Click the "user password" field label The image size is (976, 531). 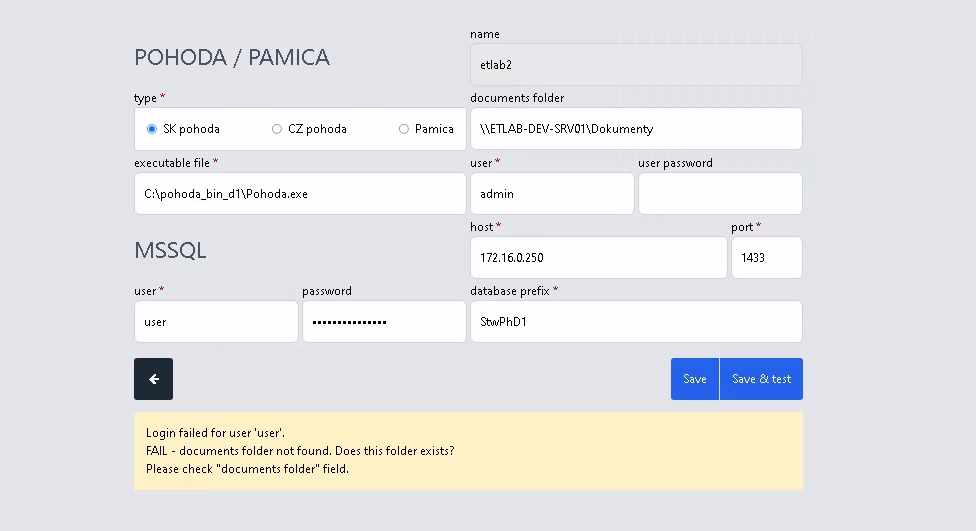pyautogui.click(x=675, y=162)
